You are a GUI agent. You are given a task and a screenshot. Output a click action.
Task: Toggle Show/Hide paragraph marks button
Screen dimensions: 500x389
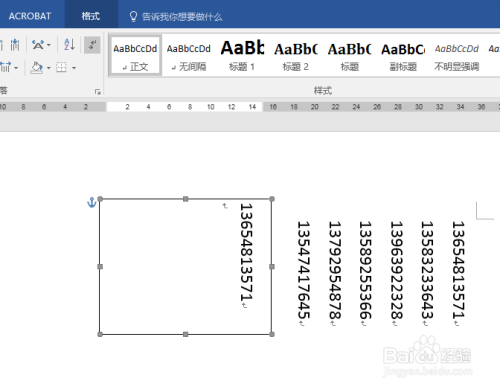coord(92,45)
